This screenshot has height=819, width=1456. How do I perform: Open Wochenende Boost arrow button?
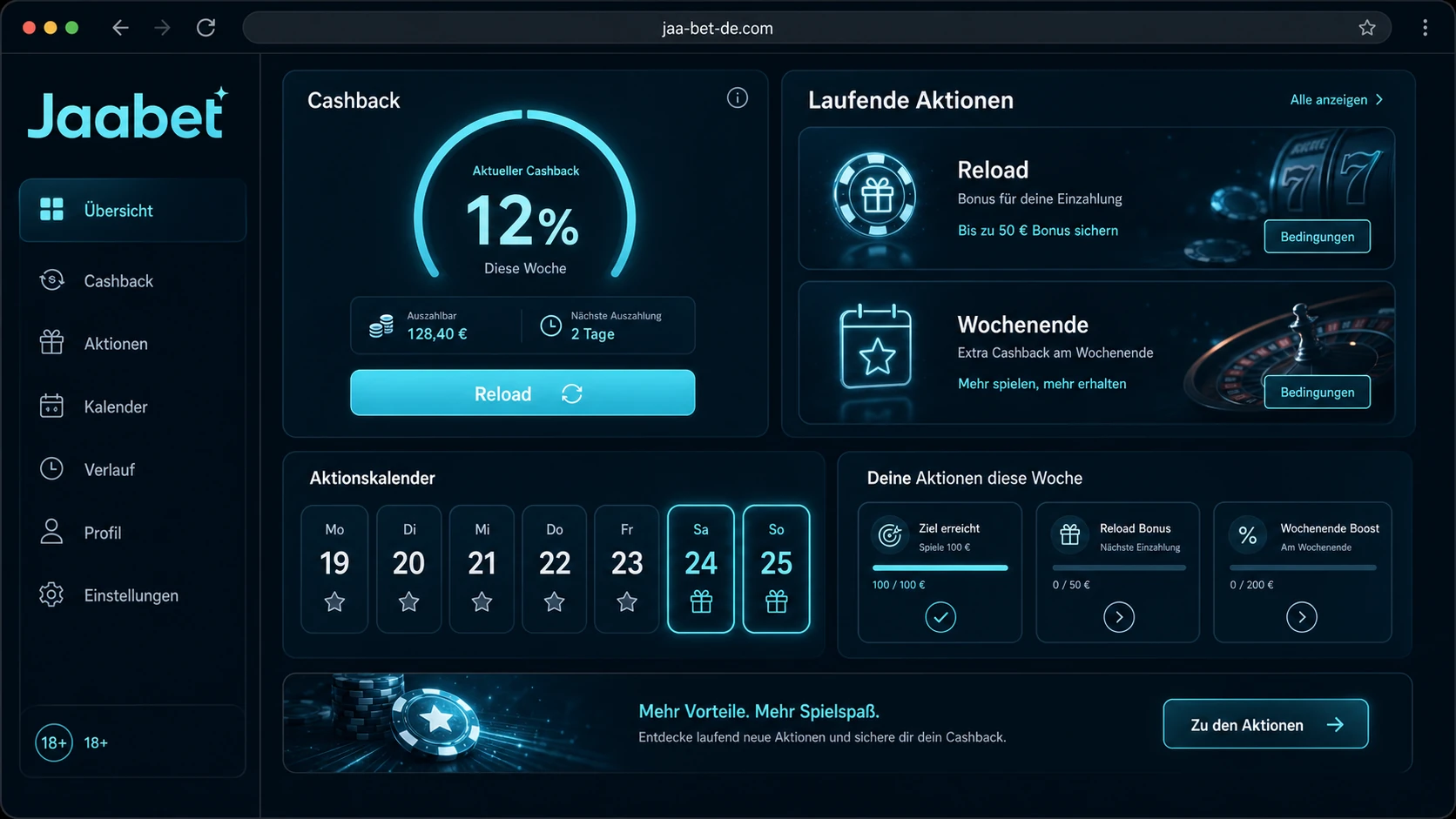(x=1301, y=617)
